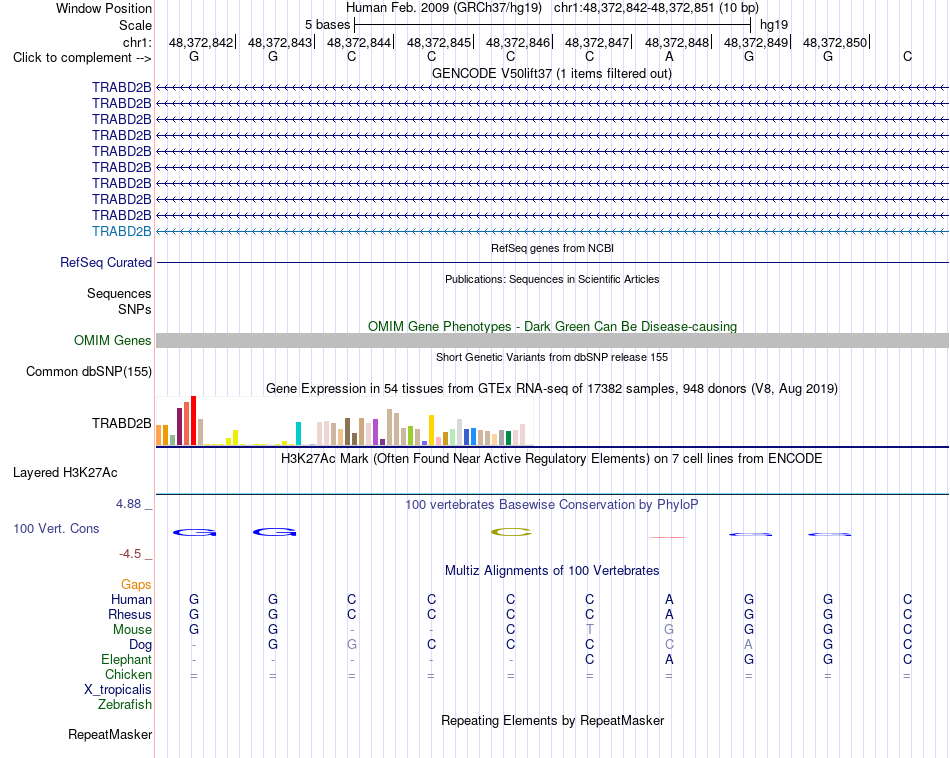950x758 pixels.
Task: Select the X_tropicalis species label
Action: (x=118, y=690)
